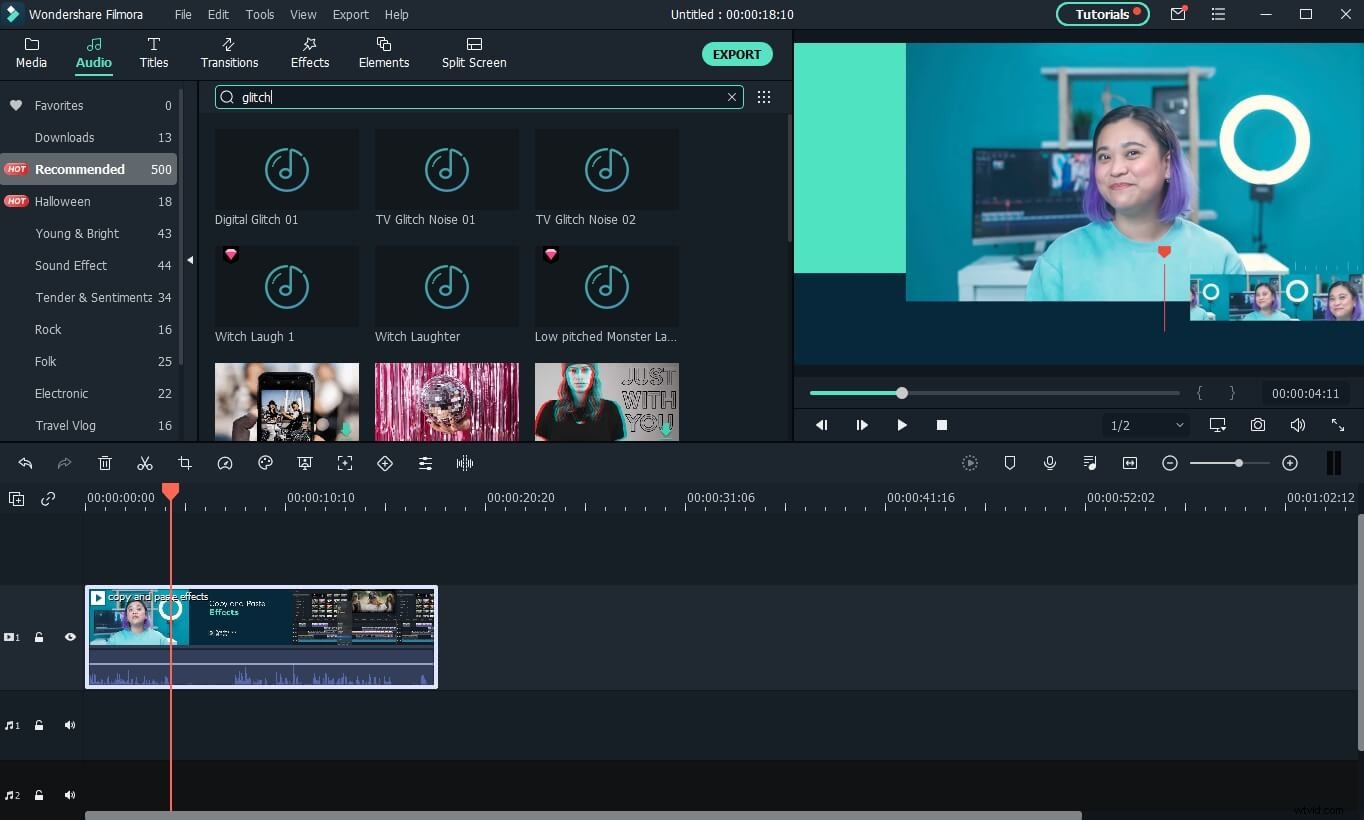Click the Record voiceover microphone icon
Viewport: 1364px width, 820px height.
pos(1050,463)
